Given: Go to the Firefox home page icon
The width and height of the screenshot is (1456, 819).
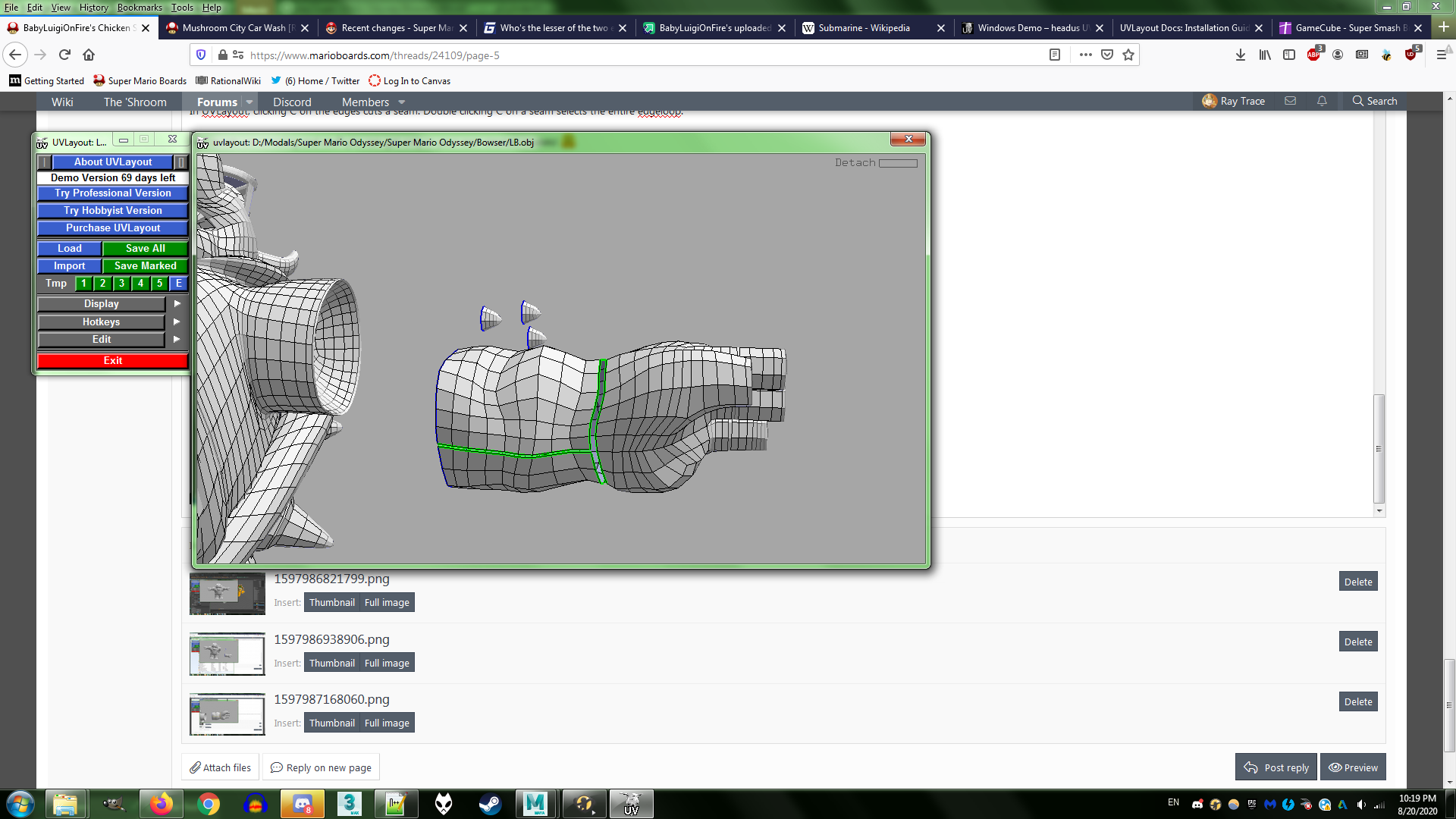Looking at the screenshot, I should (x=89, y=55).
